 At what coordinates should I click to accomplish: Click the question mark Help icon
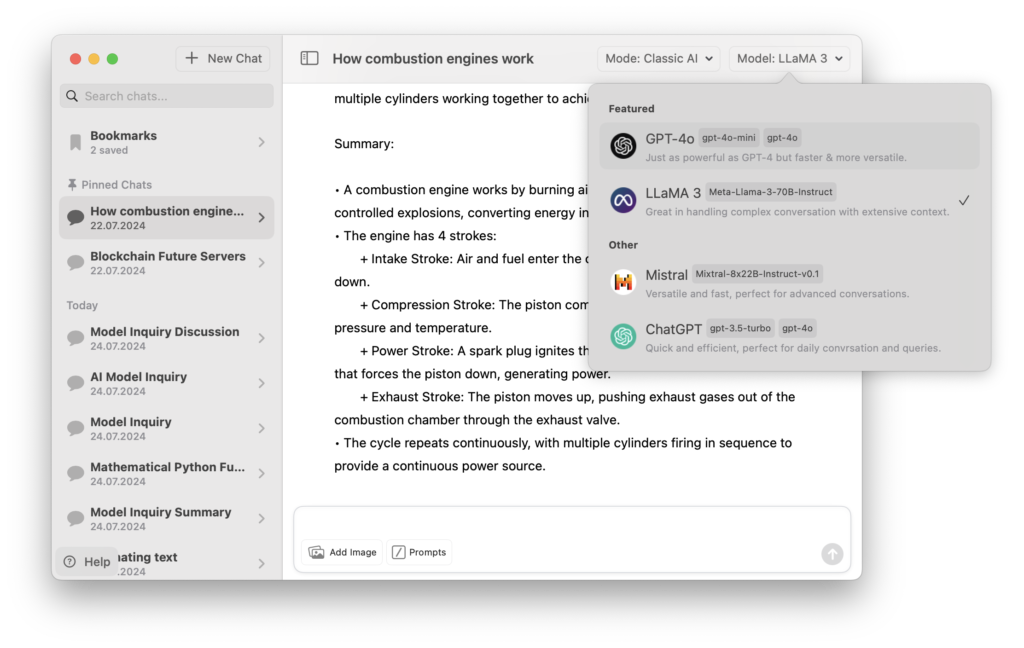[70, 562]
